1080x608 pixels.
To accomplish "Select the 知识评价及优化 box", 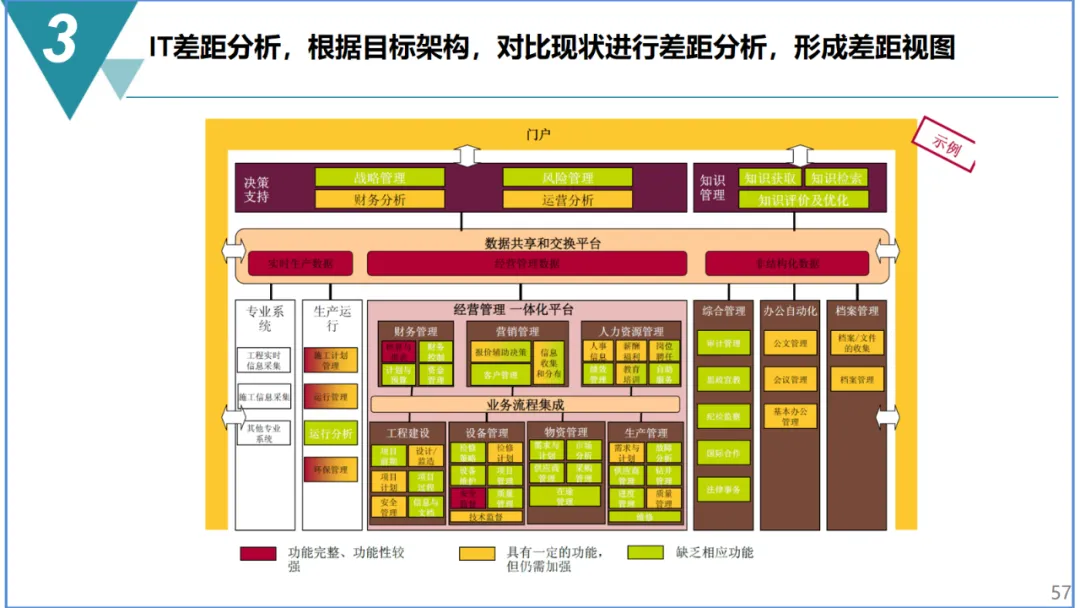I will 803,199.
